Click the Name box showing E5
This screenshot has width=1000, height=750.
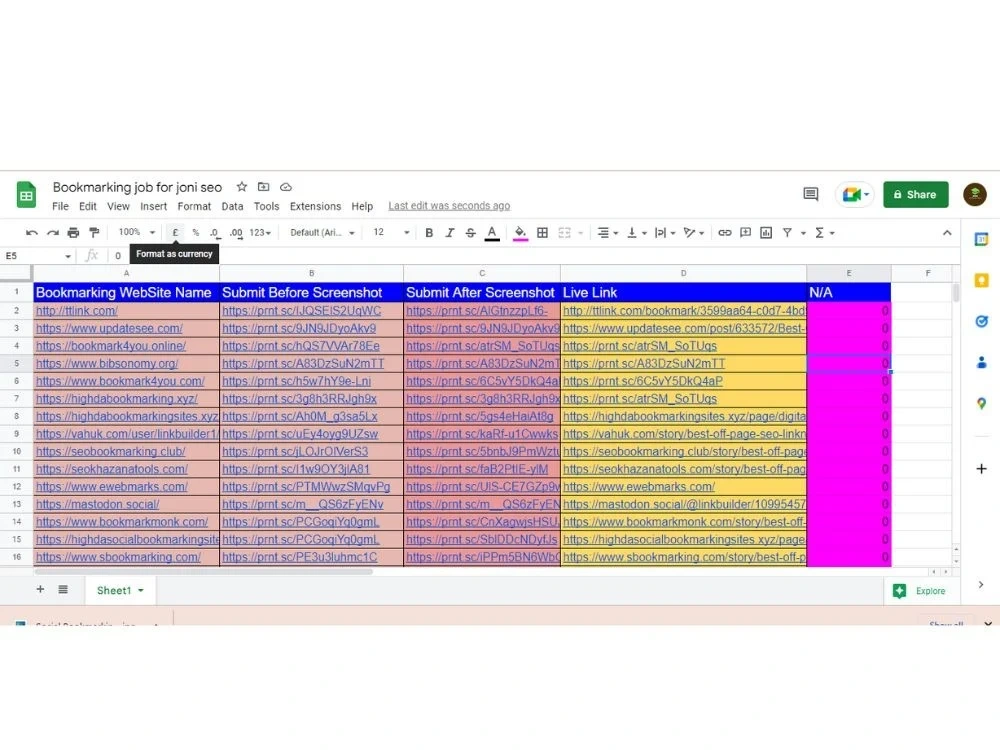tap(37, 256)
